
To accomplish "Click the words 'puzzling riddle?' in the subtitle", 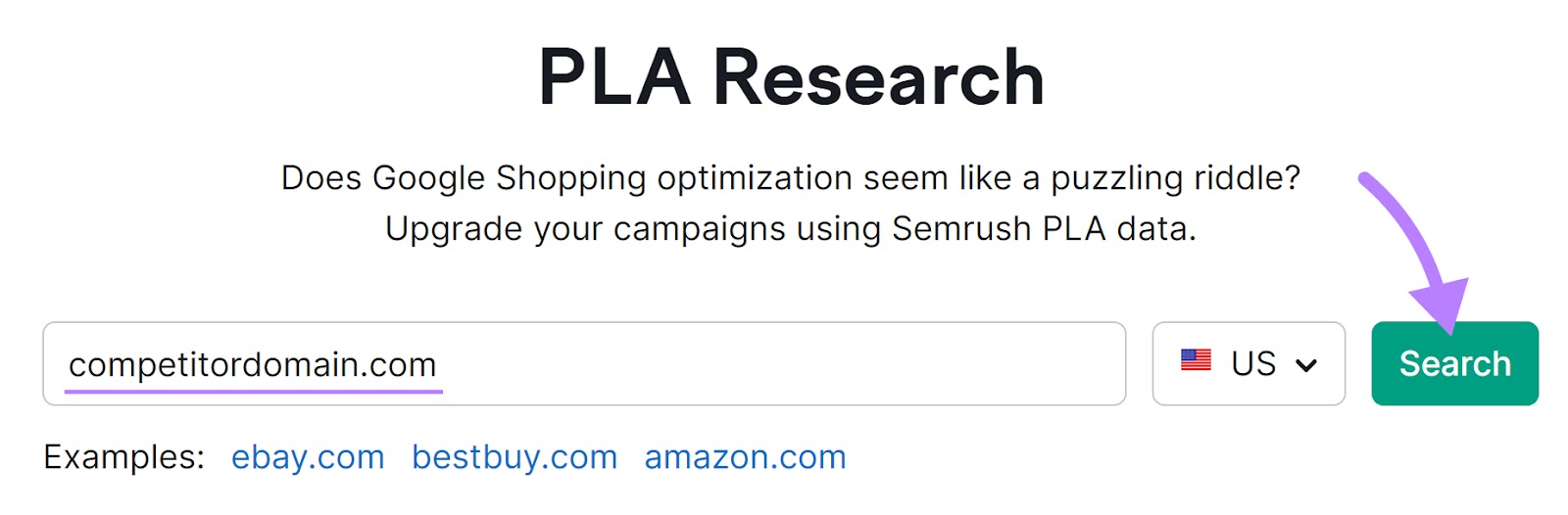I will [1175, 178].
